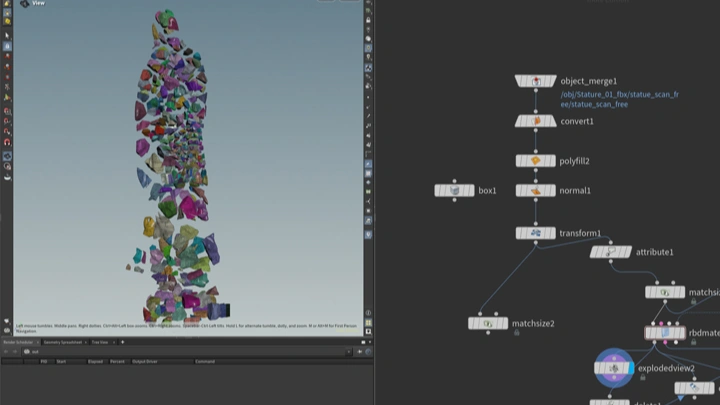
Task: Switch to the Geometry Spreadsheet tab
Action: (x=62, y=342)
